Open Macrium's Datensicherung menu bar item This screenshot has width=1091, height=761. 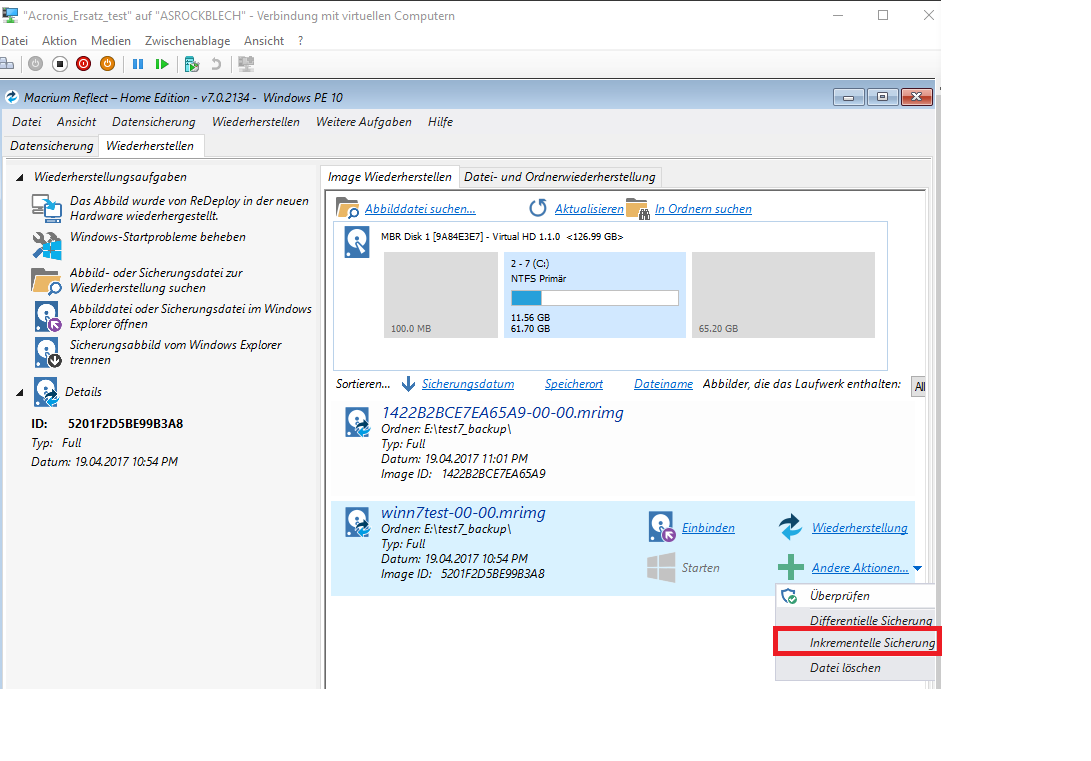tap(154, 122)
